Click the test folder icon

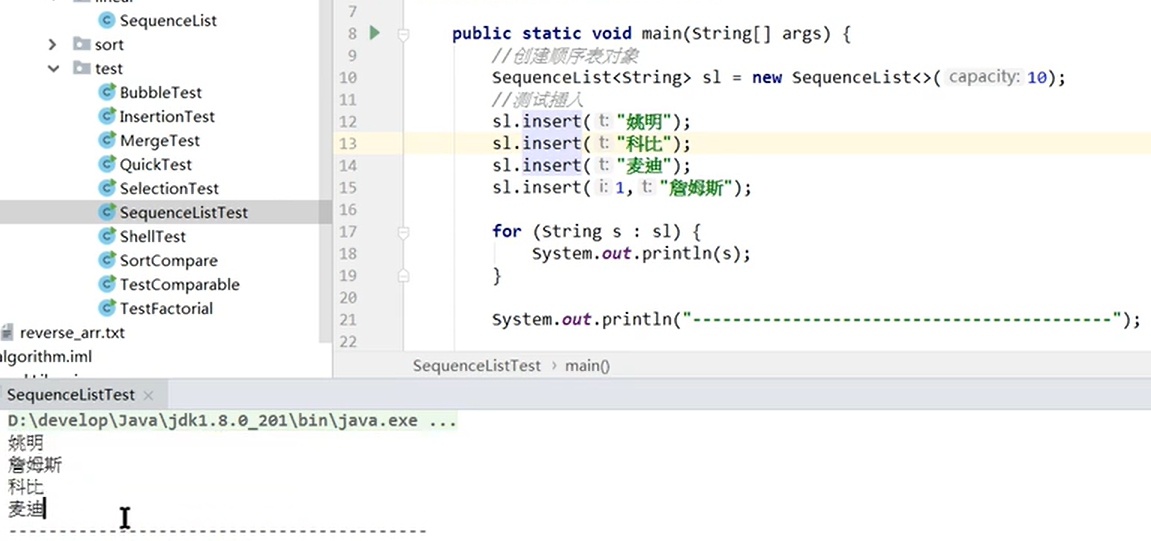[x=81, y=68]
